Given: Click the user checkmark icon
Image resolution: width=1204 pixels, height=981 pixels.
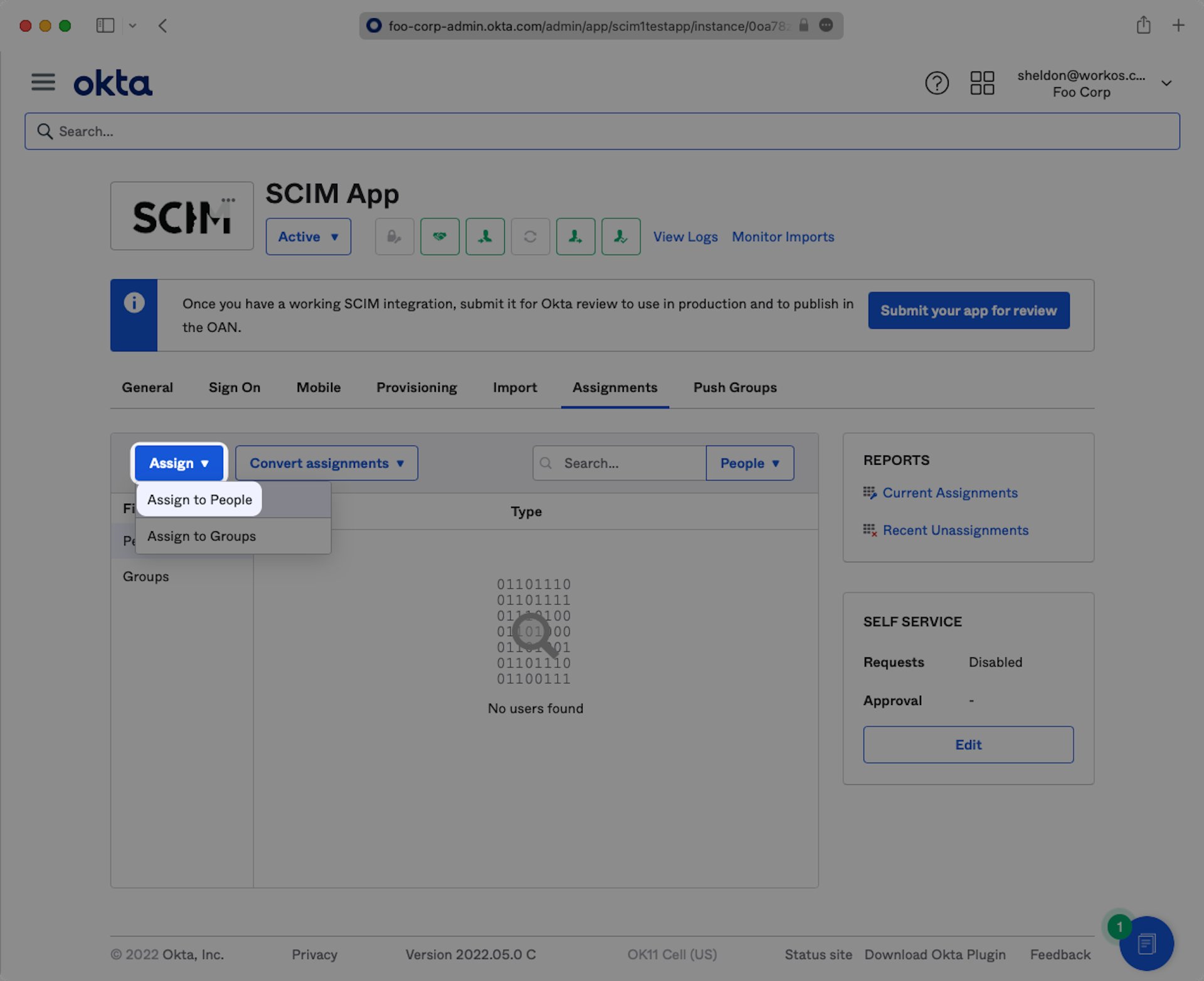Looking at the screenshot, I should 620,236.
